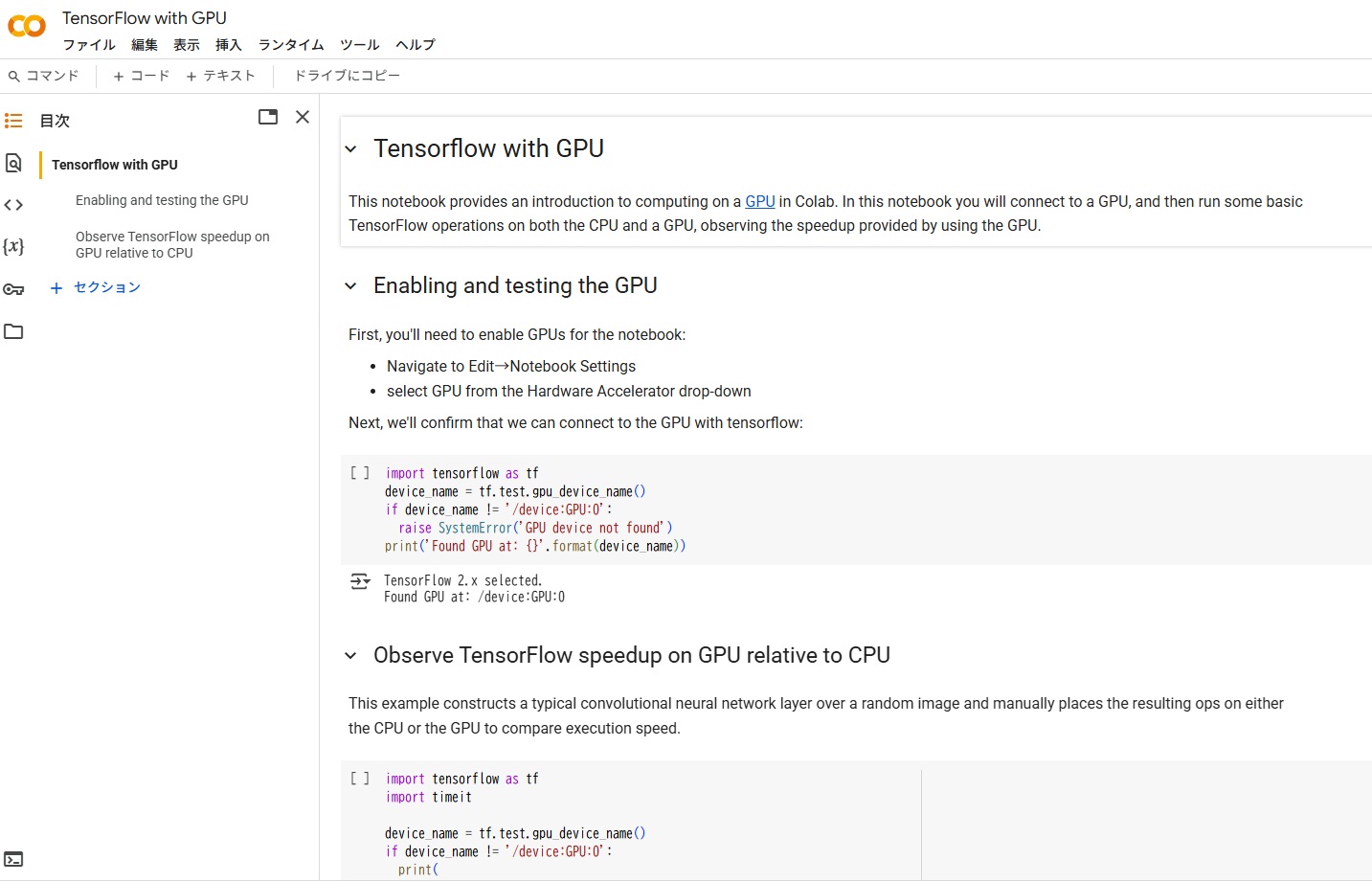Collapse the Tensorflow with GPU section
Viewport: 1372px width, 882px height.
350,149
